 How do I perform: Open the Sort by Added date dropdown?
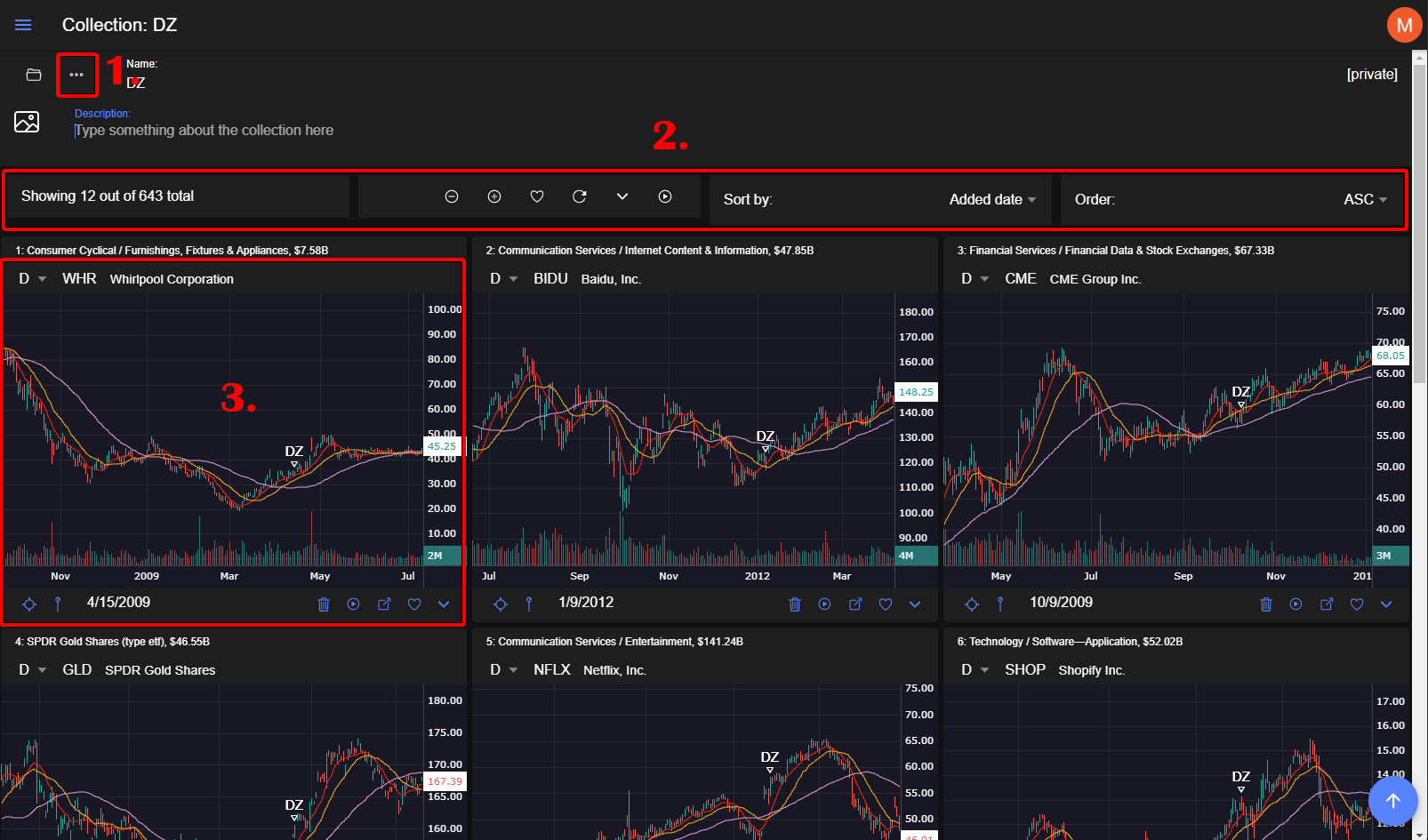992,199
